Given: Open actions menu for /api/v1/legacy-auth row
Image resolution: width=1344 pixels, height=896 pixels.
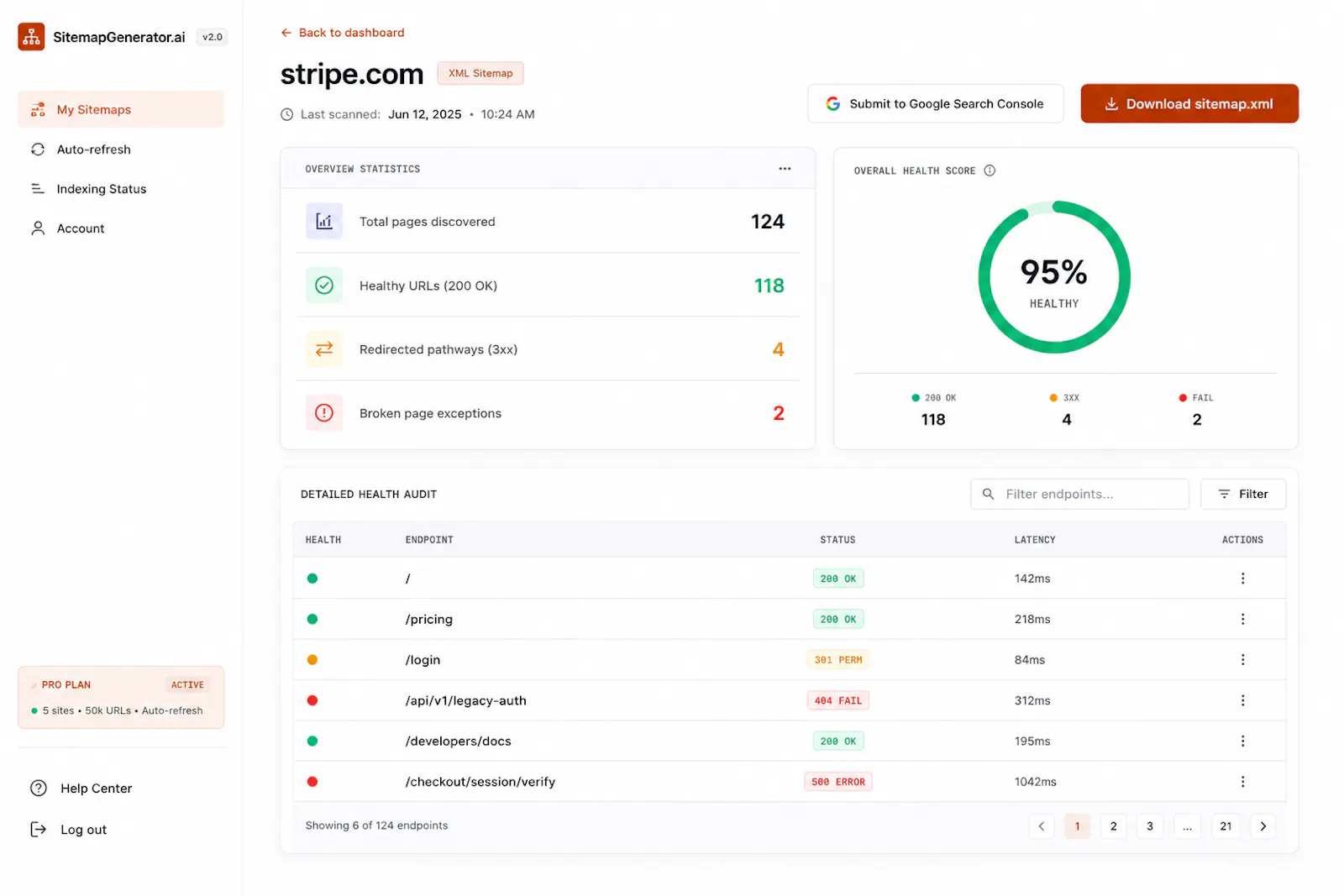Looking at the screenshot, I should (1242, 700).
